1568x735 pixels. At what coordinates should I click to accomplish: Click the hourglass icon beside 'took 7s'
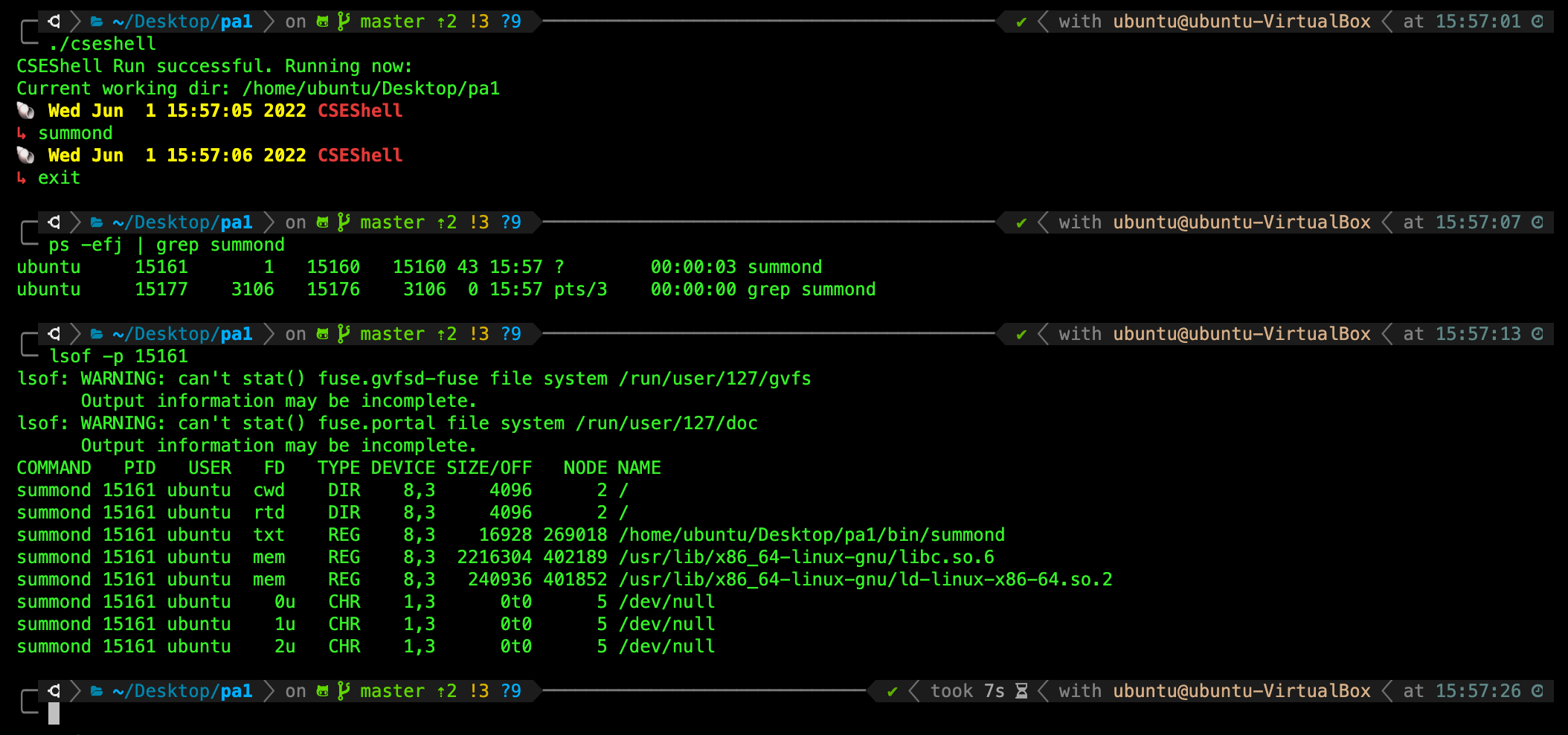[1021, 691]
